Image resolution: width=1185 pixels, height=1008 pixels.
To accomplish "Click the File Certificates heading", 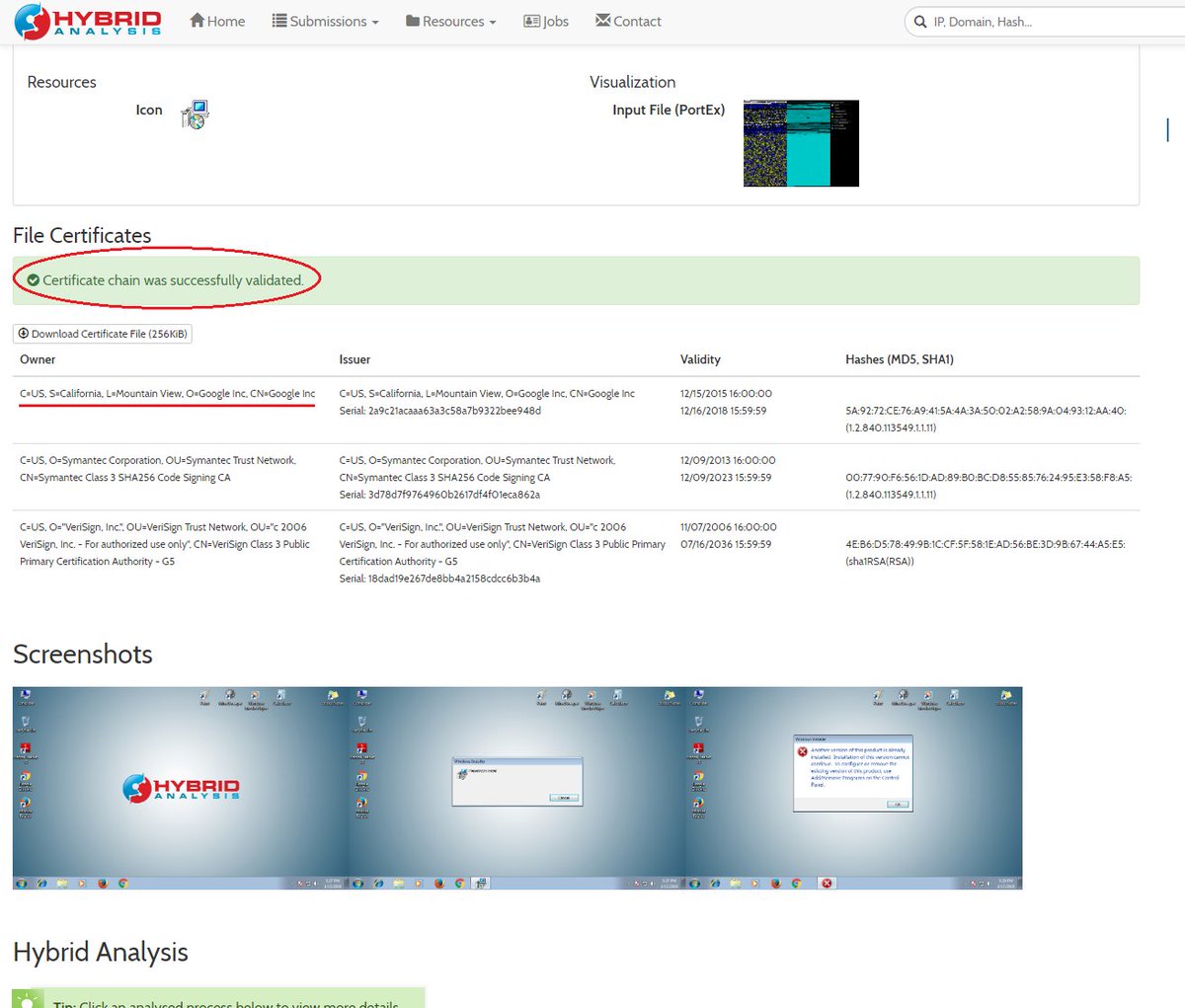I will click(82, 235).
